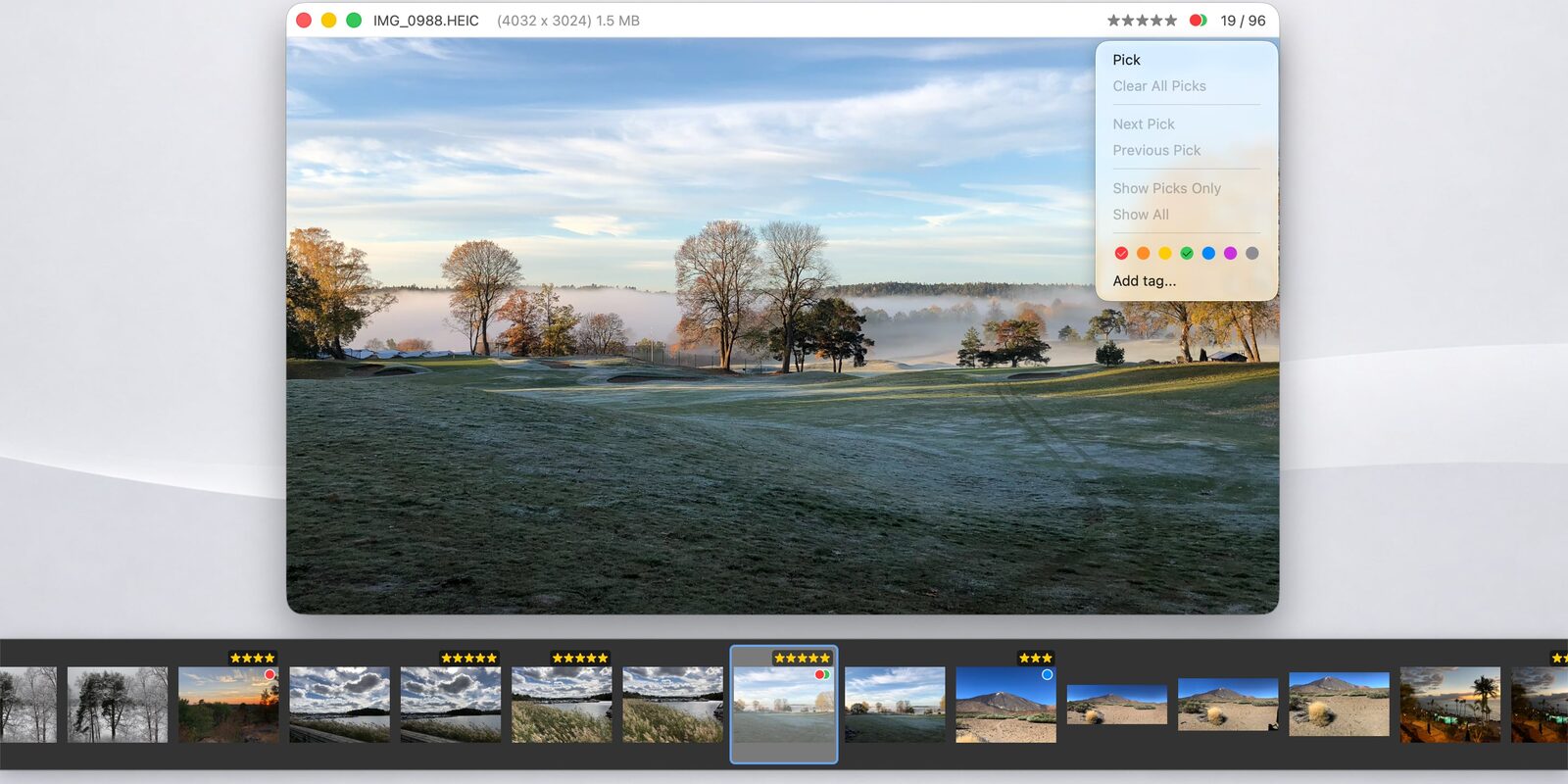The width and height of the screenshot is (1568, 784).
Task: Click the five-star badge above cloudy lake thumbnail
Action: (x=469, y=658)
